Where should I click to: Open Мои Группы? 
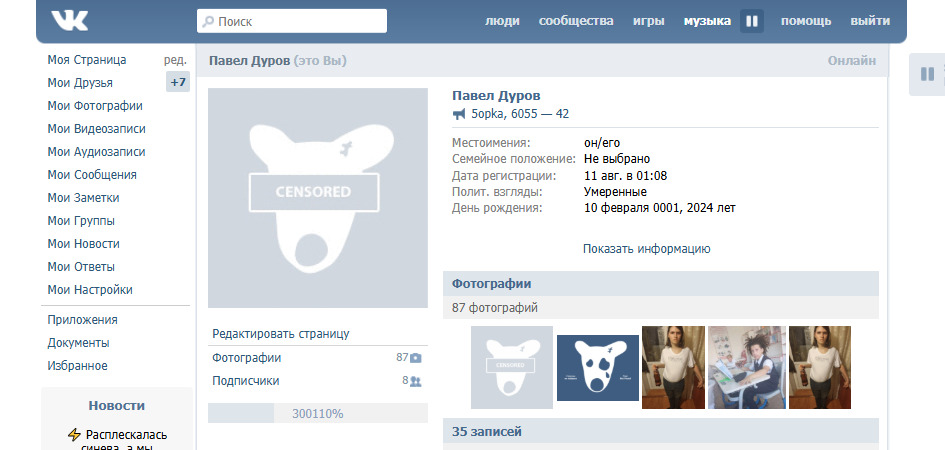pos(81,220)
